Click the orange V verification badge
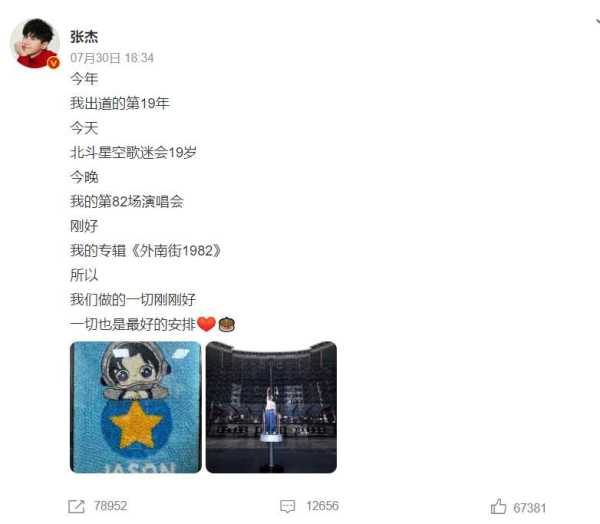The height and width of the screenshot is (524, 600). 54,62
